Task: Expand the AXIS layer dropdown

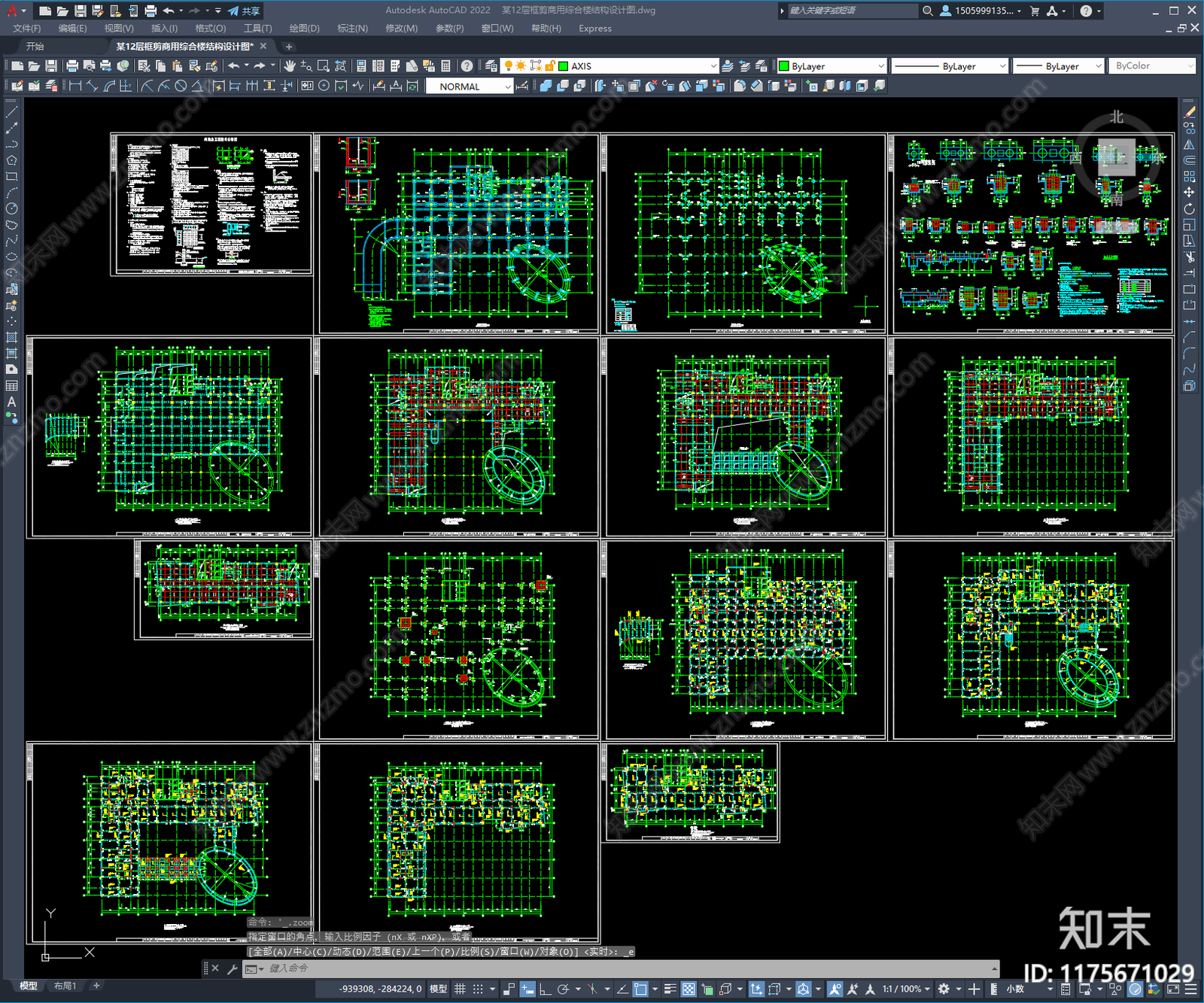Action: [713, 66]
